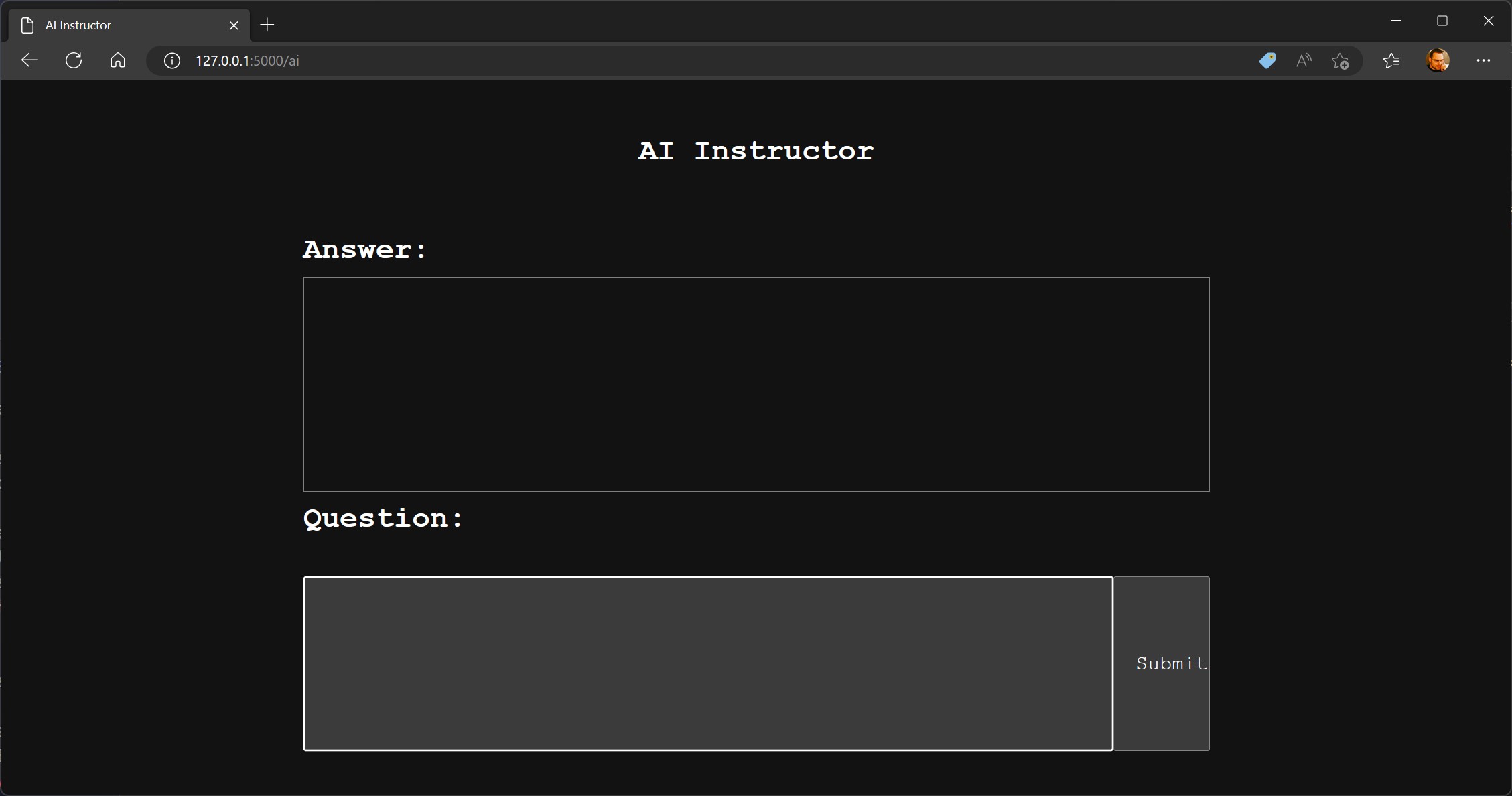Click inside the Answer output box
The width and height of the screenshot is (1512, 796).
756,383
